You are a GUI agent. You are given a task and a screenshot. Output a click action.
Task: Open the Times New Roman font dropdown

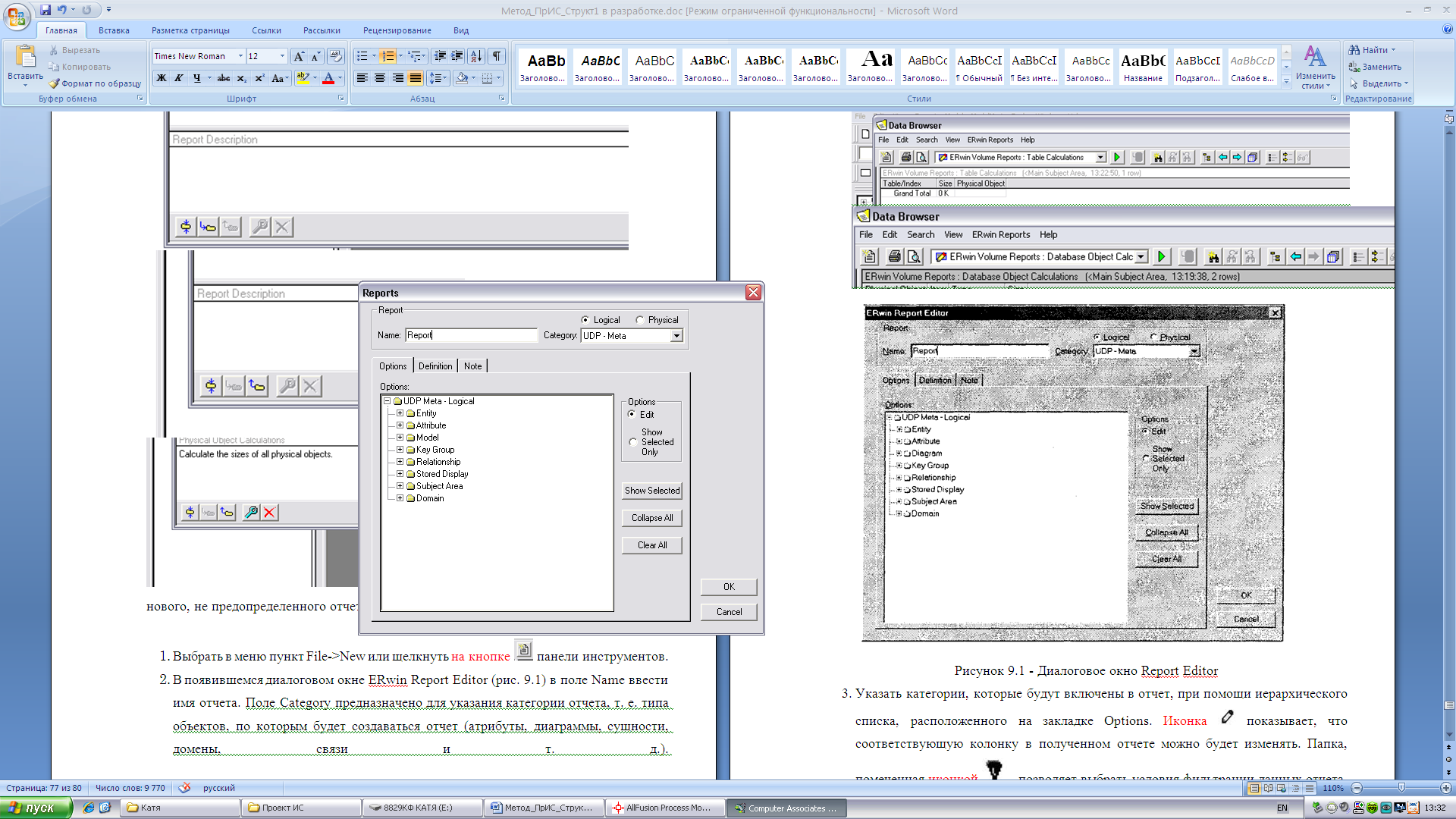[x=241, y=56]
